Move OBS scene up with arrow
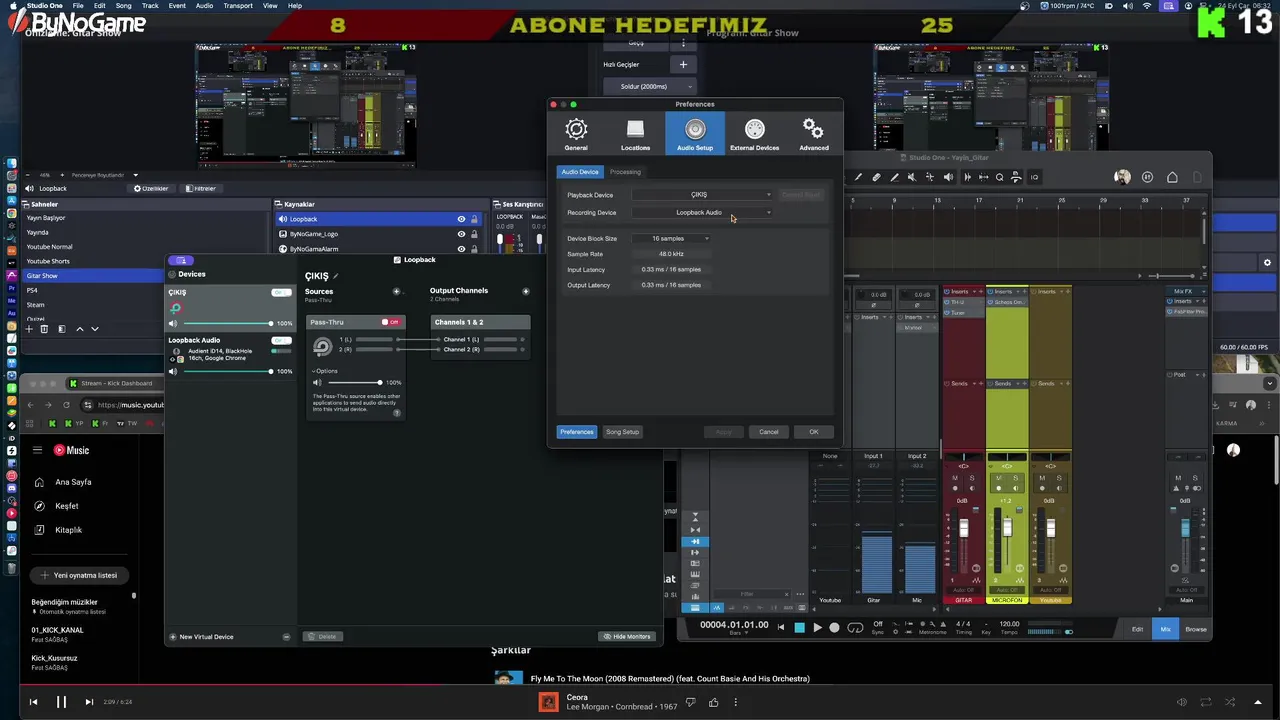The height and width of the screenshot is (720, 1280). pos(80,329)
